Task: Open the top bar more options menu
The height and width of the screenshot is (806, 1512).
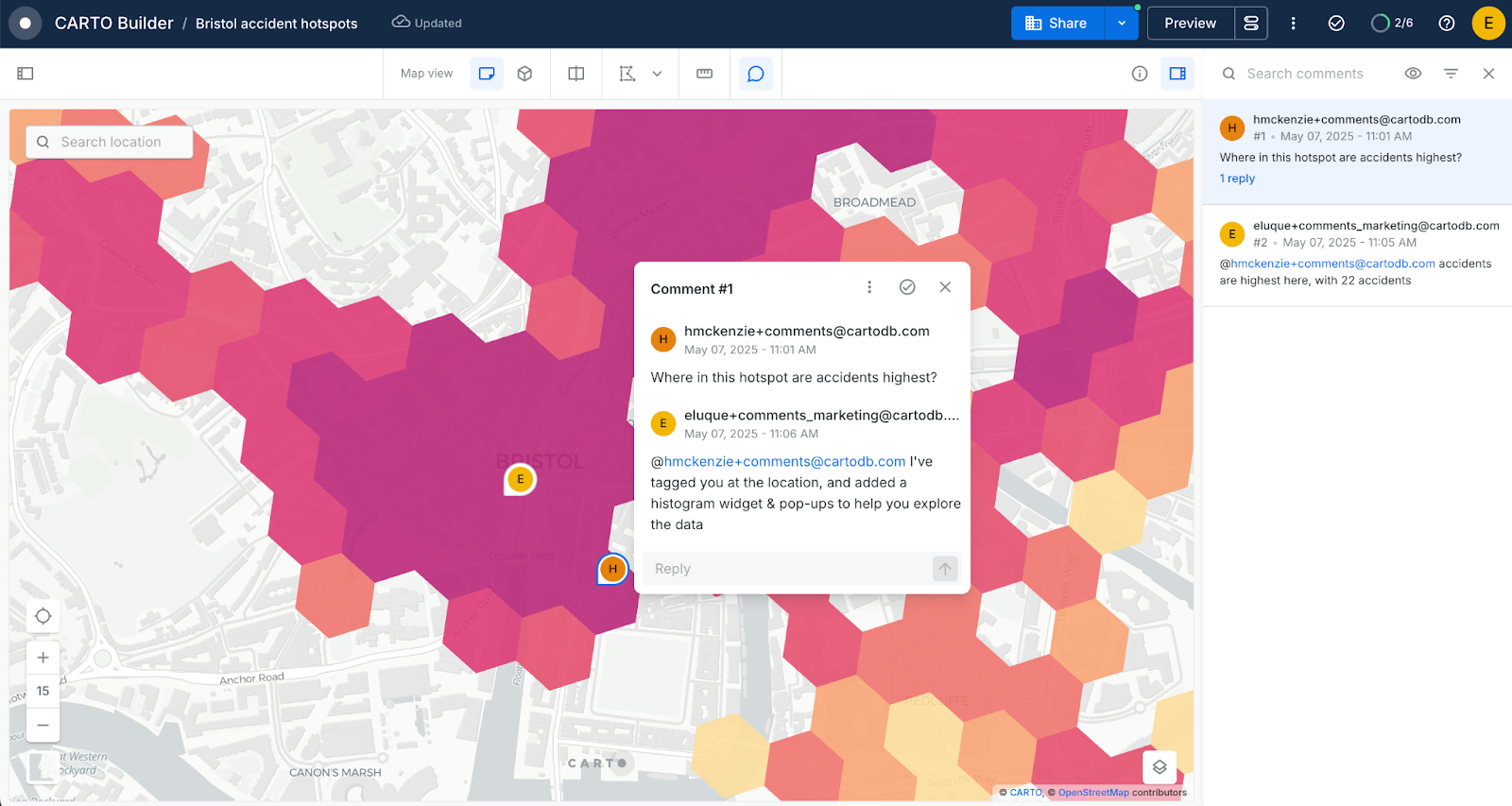Action: 1294,23
